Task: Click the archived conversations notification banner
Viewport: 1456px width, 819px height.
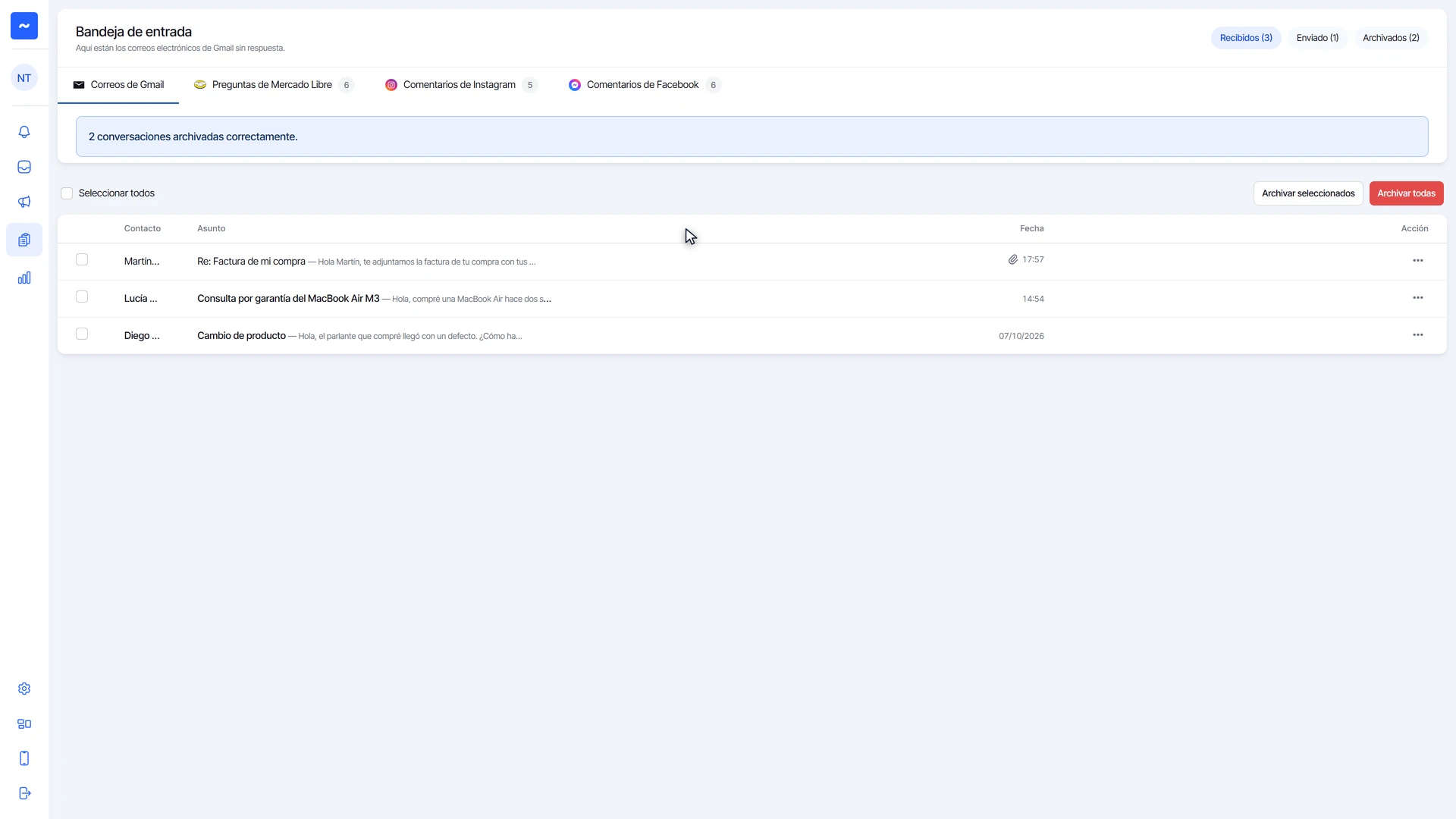Action: click(752, 136)
